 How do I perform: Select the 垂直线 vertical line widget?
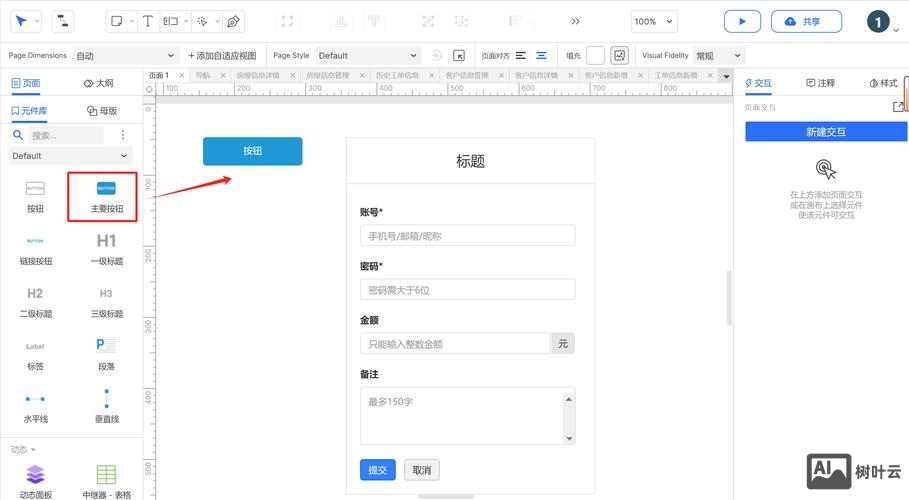pyautogui.click(x=106, y=407)
